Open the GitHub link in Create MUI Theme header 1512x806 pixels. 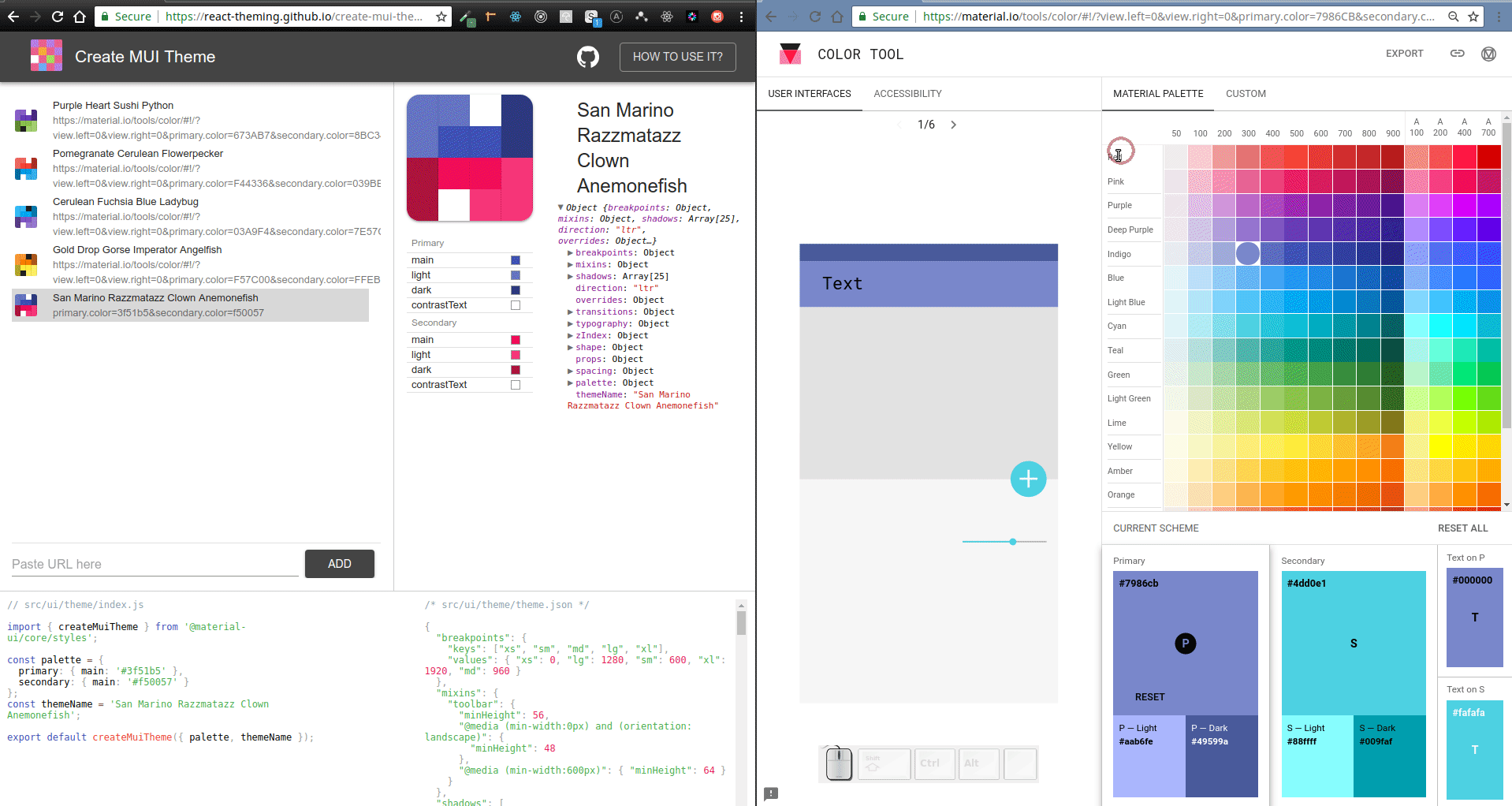587,56
